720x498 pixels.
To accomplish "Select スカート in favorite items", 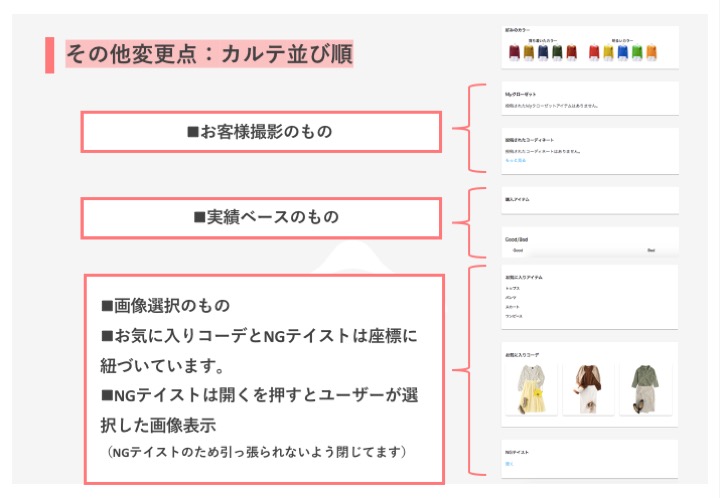I will pyautogui.click(x=512, y=306).
